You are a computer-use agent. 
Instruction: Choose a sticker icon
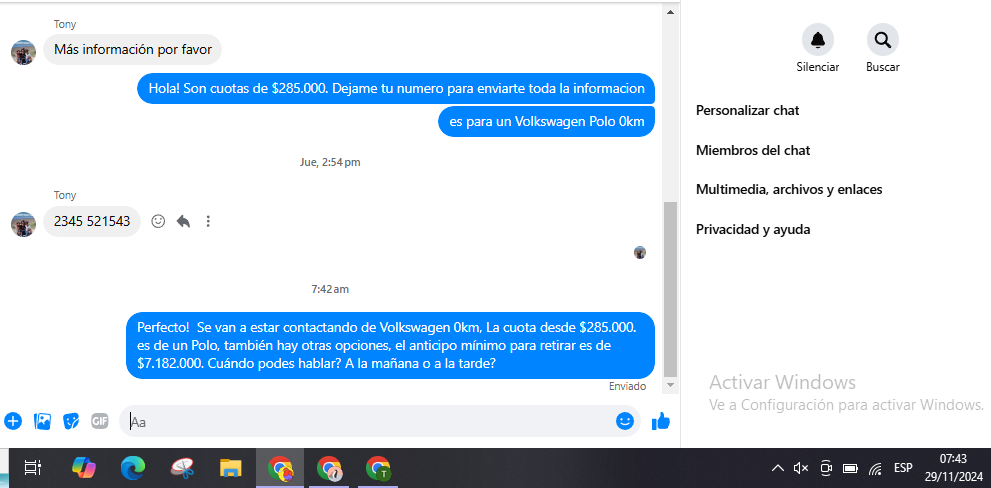point(71,421)
